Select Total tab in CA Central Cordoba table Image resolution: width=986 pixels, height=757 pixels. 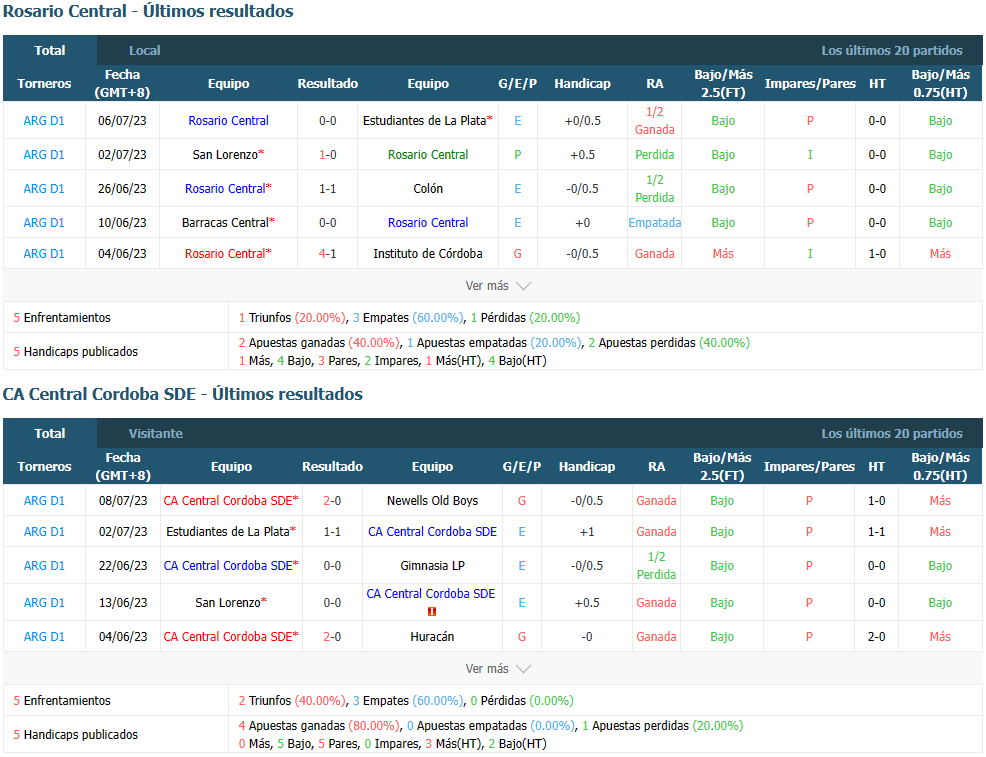coord(50,433)
